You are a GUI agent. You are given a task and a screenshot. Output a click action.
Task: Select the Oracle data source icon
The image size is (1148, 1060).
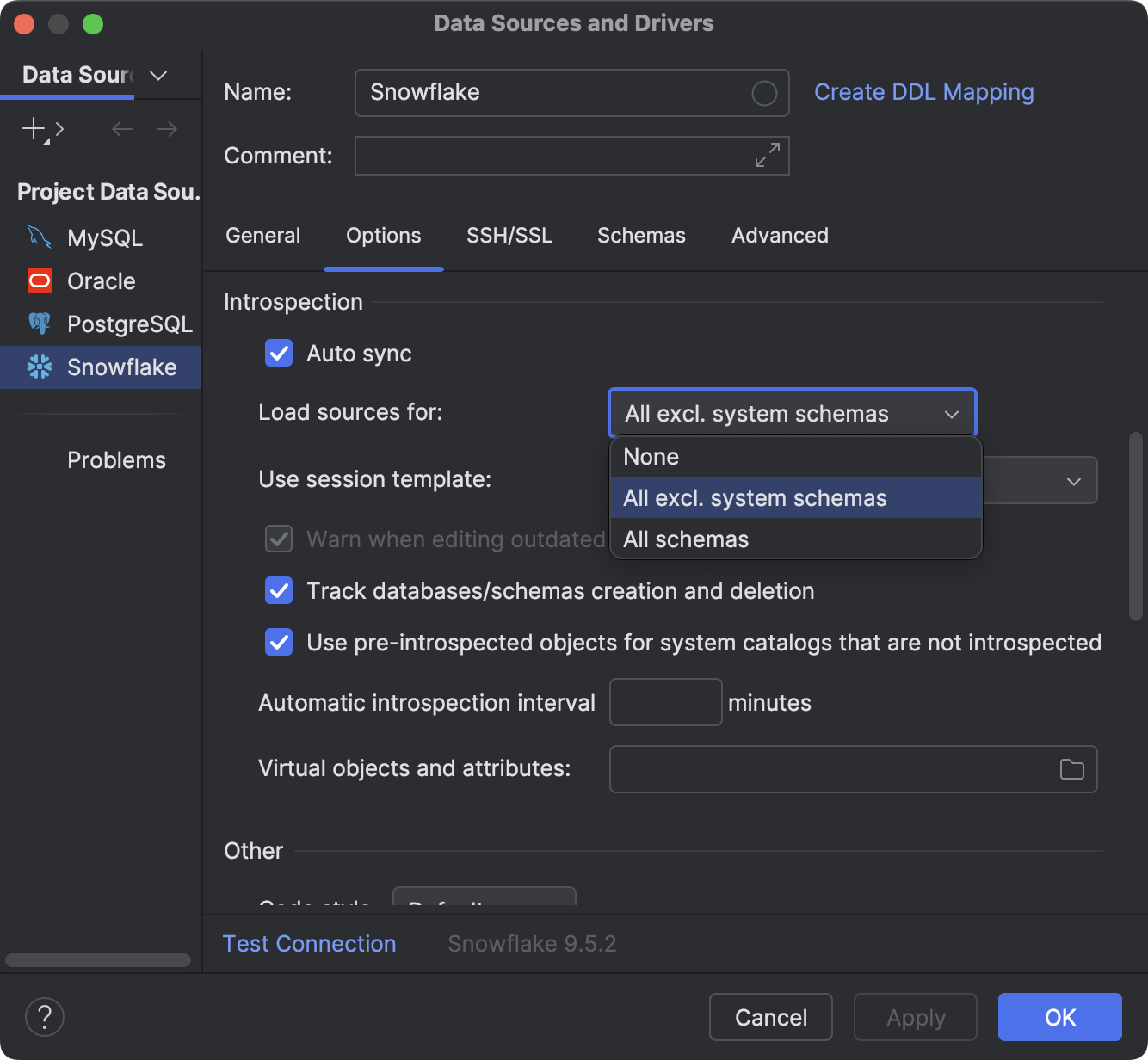point(38,280)
